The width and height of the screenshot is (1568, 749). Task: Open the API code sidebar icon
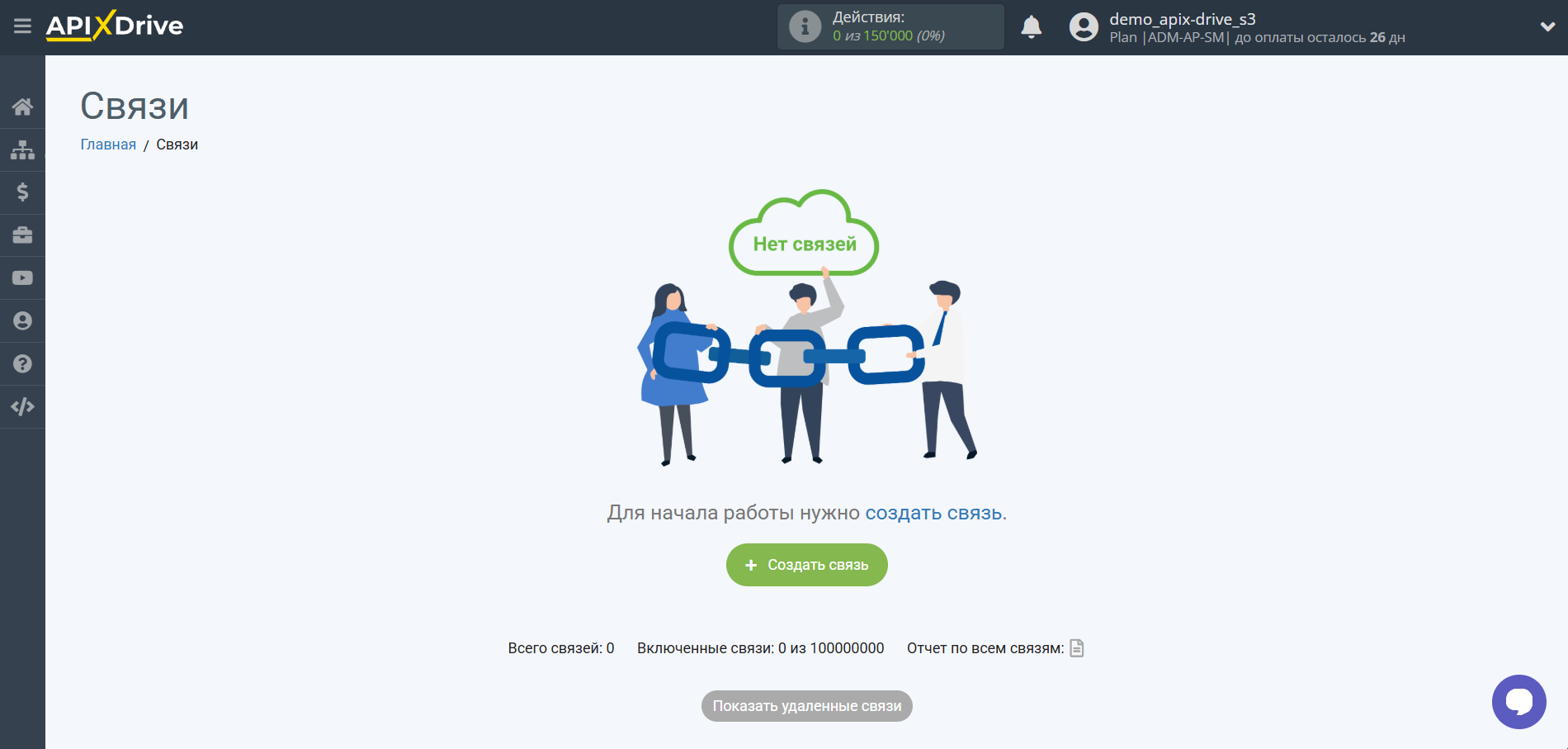pyautogui.click(x=22, y=406)
